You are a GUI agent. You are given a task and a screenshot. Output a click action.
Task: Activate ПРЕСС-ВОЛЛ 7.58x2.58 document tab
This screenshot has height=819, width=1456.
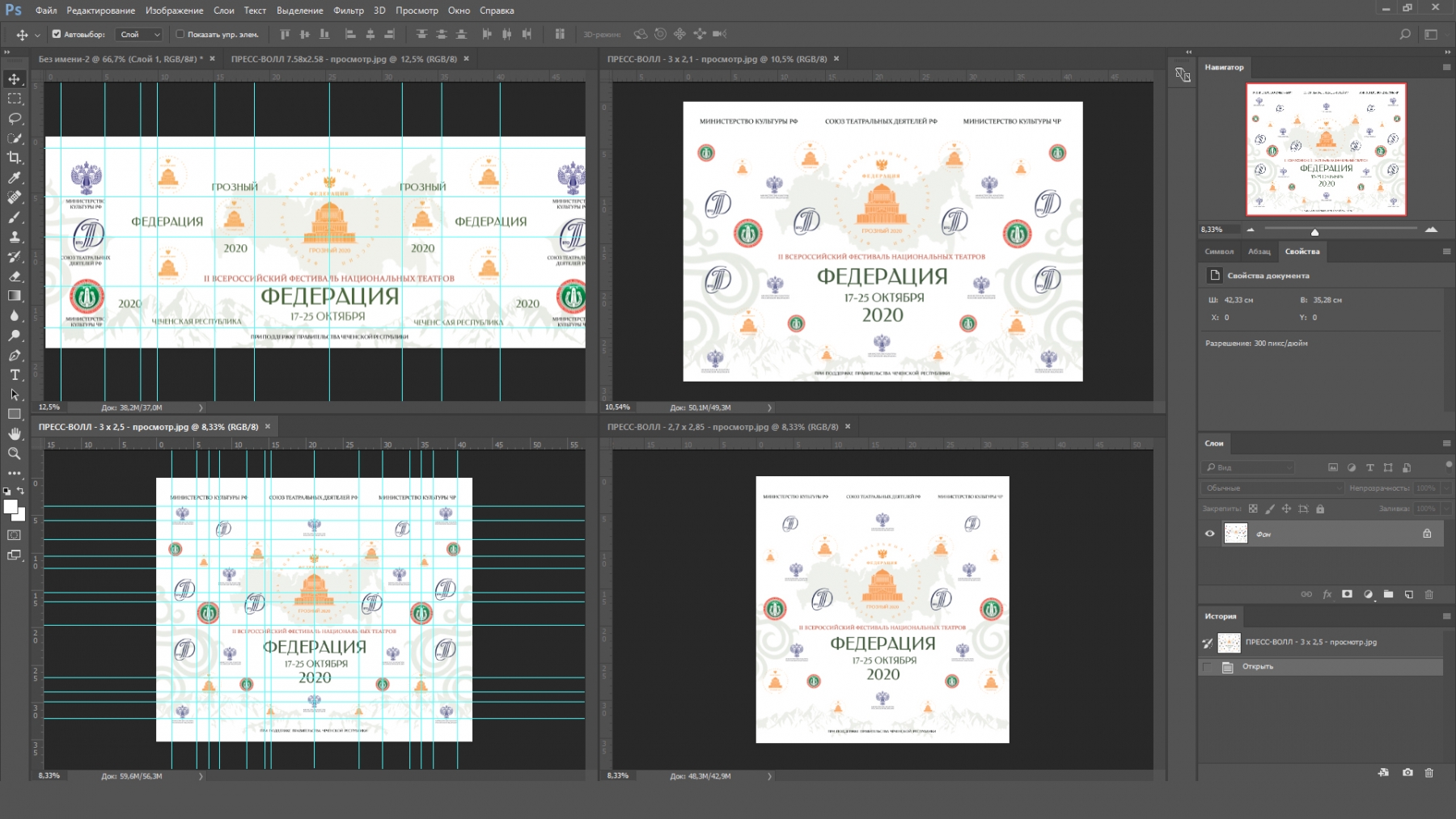click(344, 59)
